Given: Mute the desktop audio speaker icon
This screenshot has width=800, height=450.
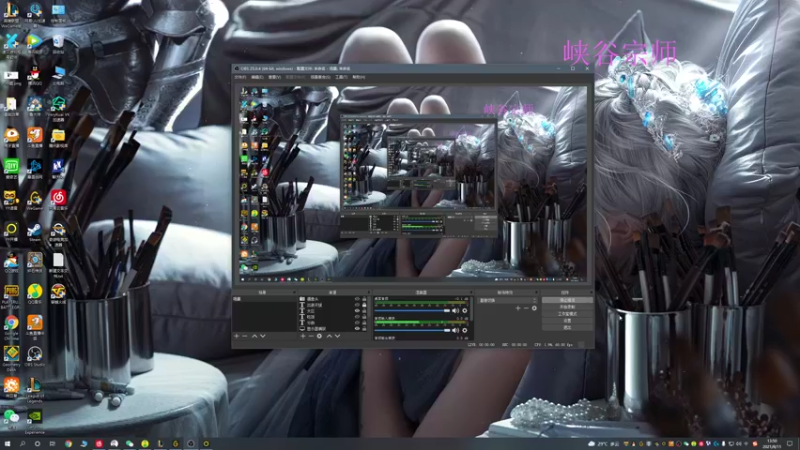Looking at the screenshot, I should (455, 311).
